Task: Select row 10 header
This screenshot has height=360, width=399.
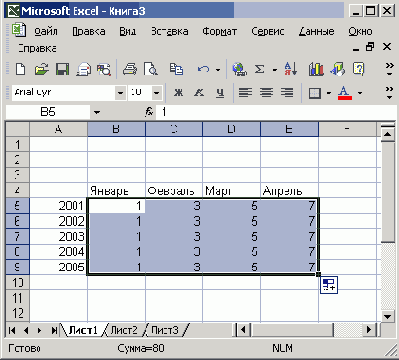Action: tap(18, 282)
